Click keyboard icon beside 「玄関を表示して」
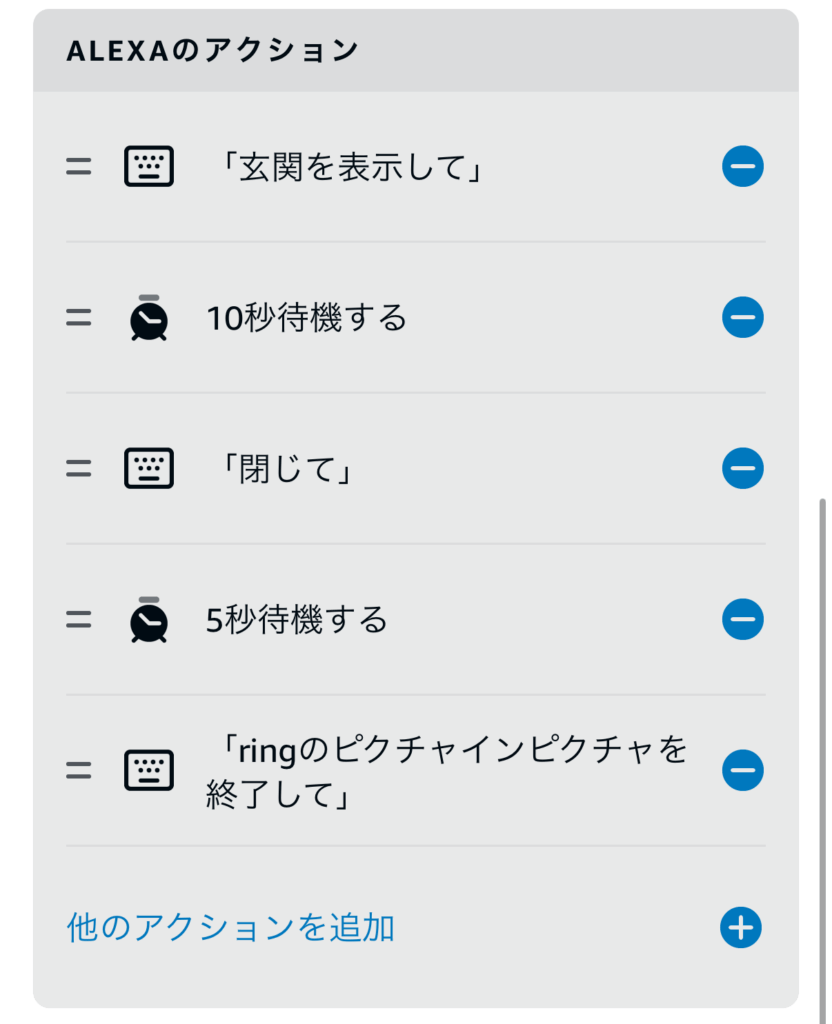 pyautogui.click(x=149, y=167)
